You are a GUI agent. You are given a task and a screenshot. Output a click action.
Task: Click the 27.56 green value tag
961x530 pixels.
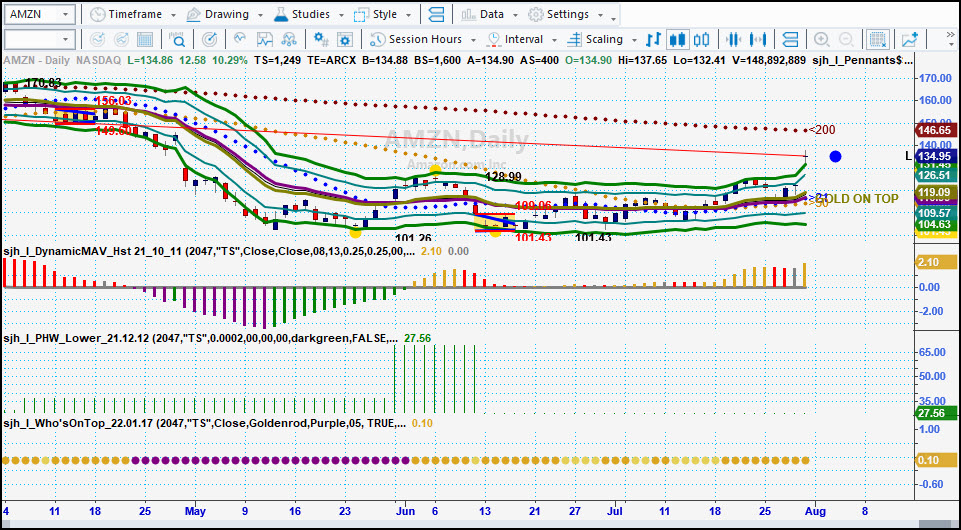pyautogui.click(x=935, y=414)
